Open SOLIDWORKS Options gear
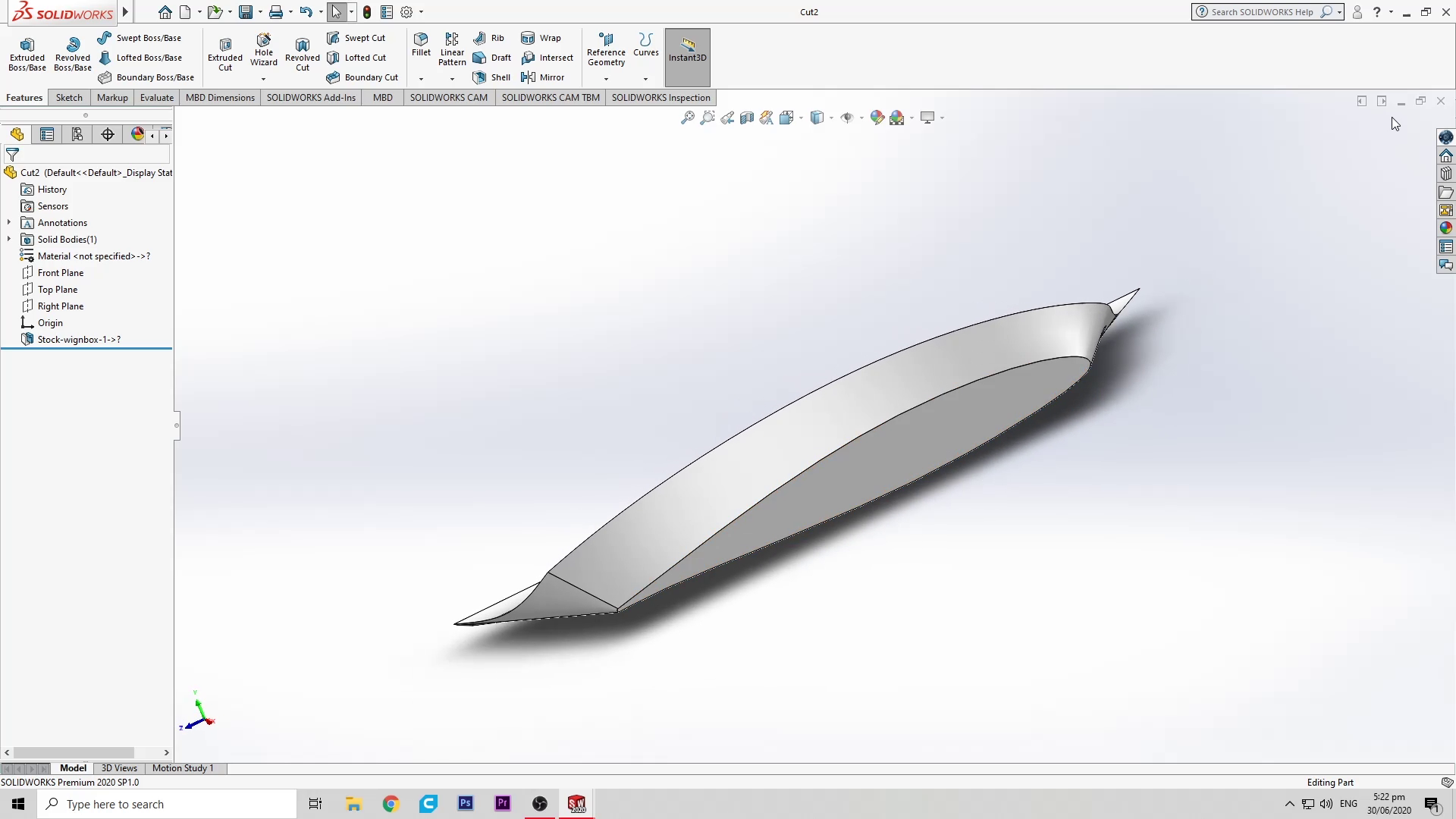Viewport: 1456px width, 819px height. tap(406, 12)
